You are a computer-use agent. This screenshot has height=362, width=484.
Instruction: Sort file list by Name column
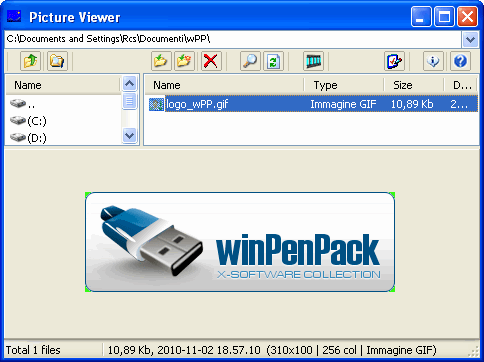(x=224, y=85)
